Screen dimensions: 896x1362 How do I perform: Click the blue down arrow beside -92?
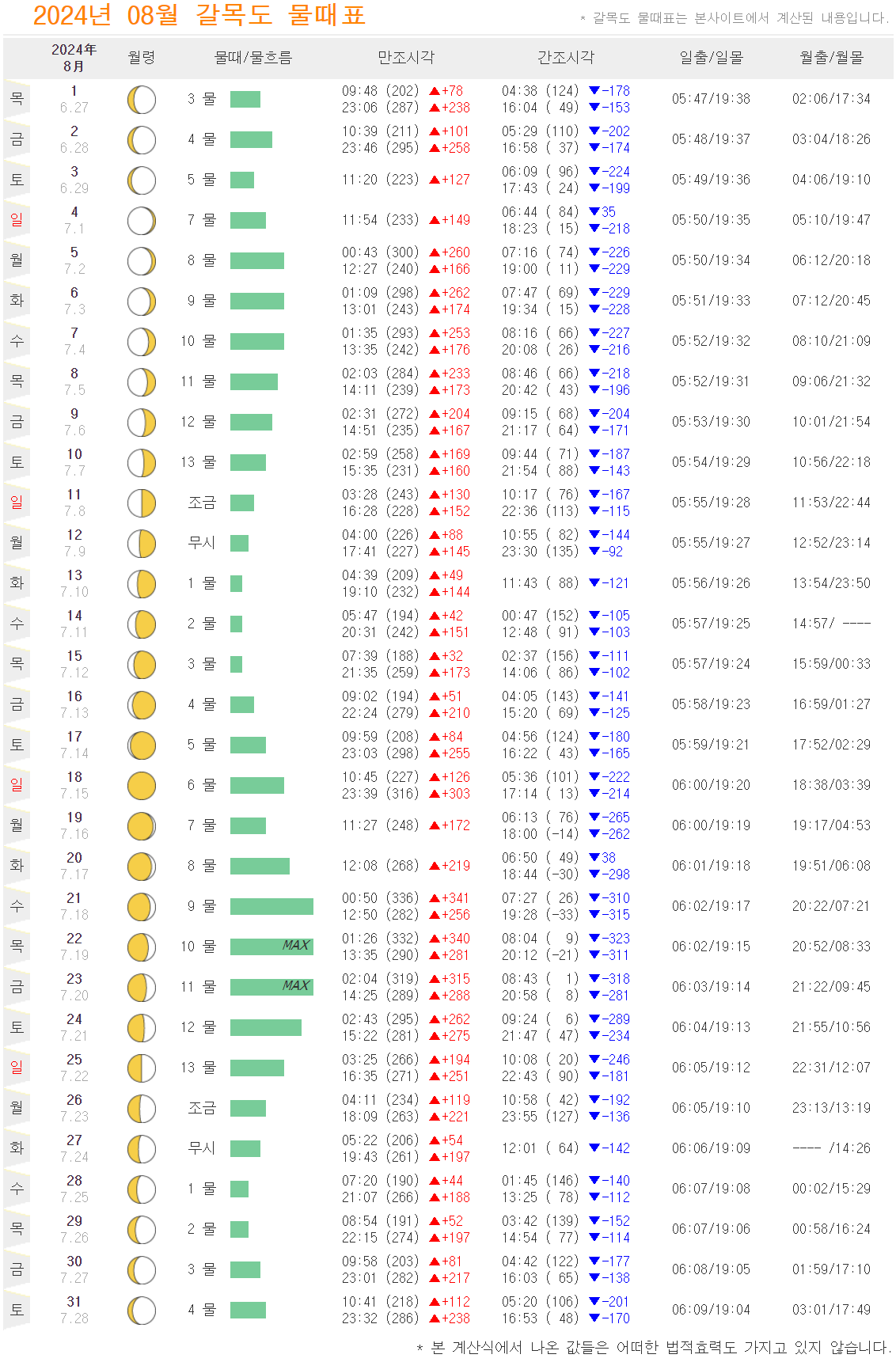point(594,552)
